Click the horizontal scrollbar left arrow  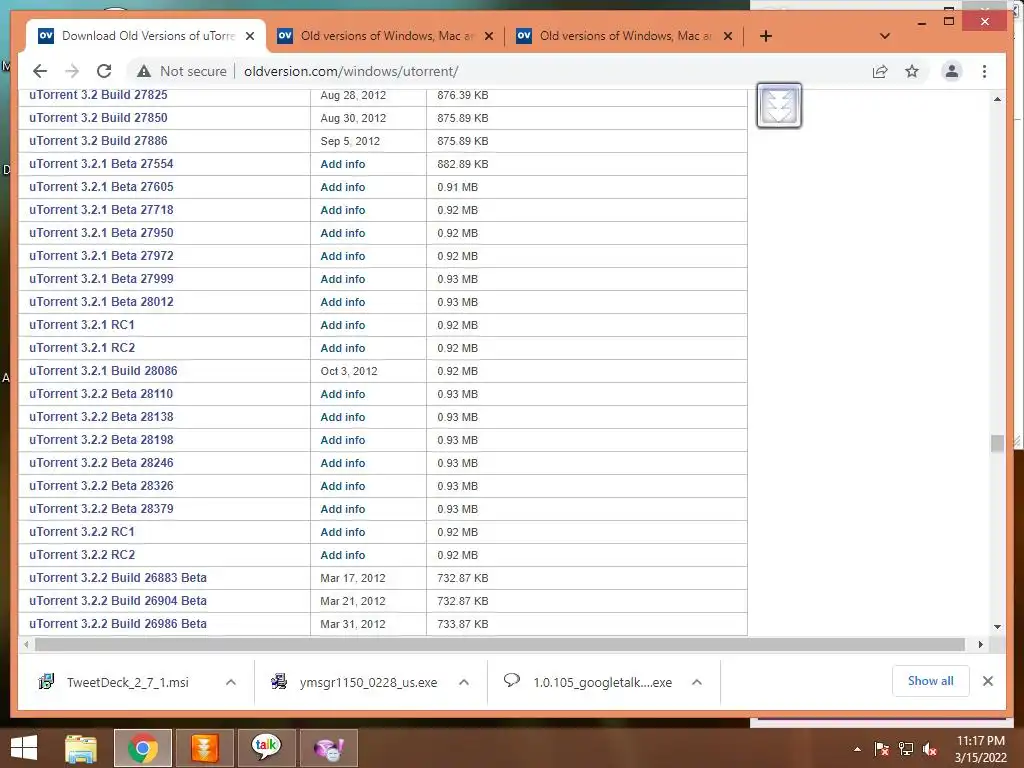pyautogui.click(x=26, y=645)
